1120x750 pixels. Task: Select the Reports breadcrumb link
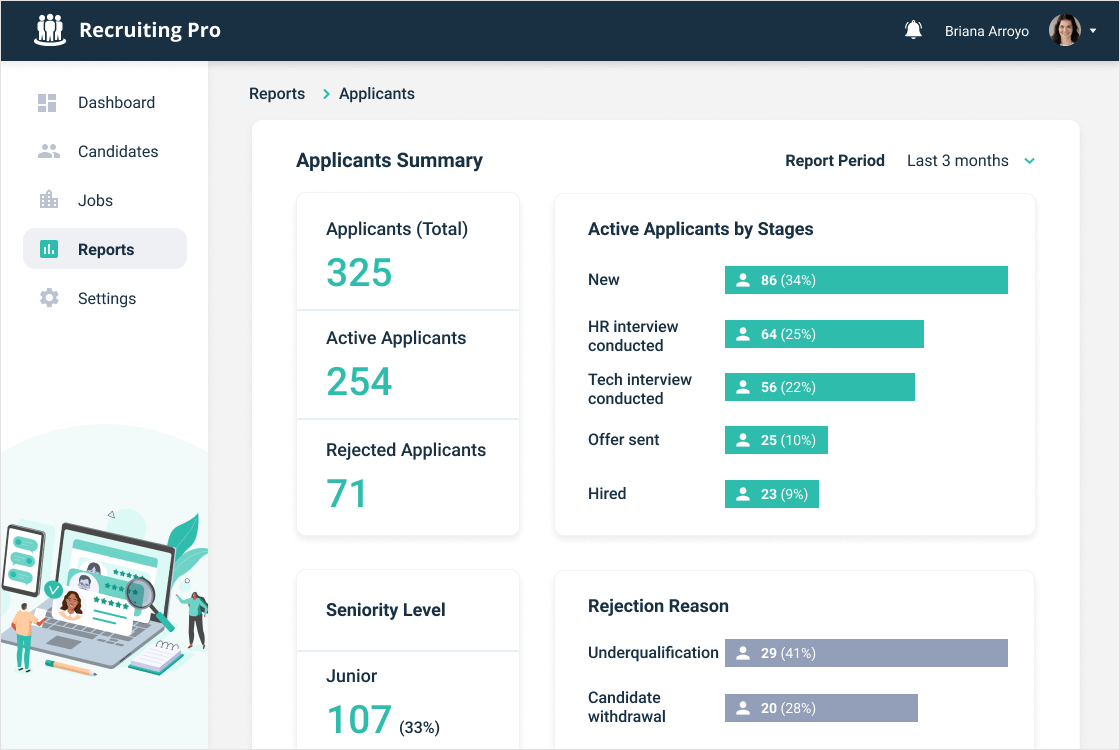pos(277,94)
